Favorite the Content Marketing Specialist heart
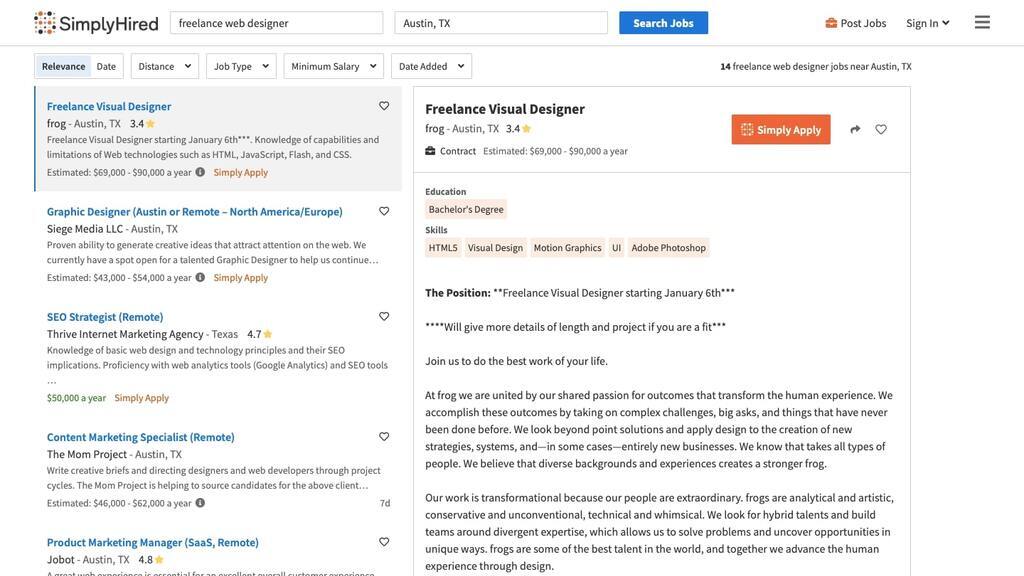The height and width of the screenshot is (576, 1024). pos(384,436)
